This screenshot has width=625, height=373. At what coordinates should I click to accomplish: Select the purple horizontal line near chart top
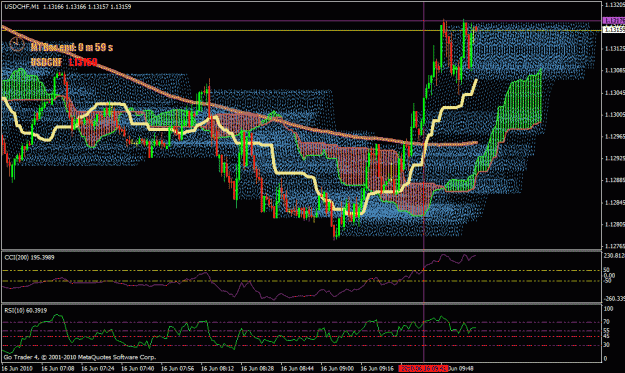pos(301,21)
